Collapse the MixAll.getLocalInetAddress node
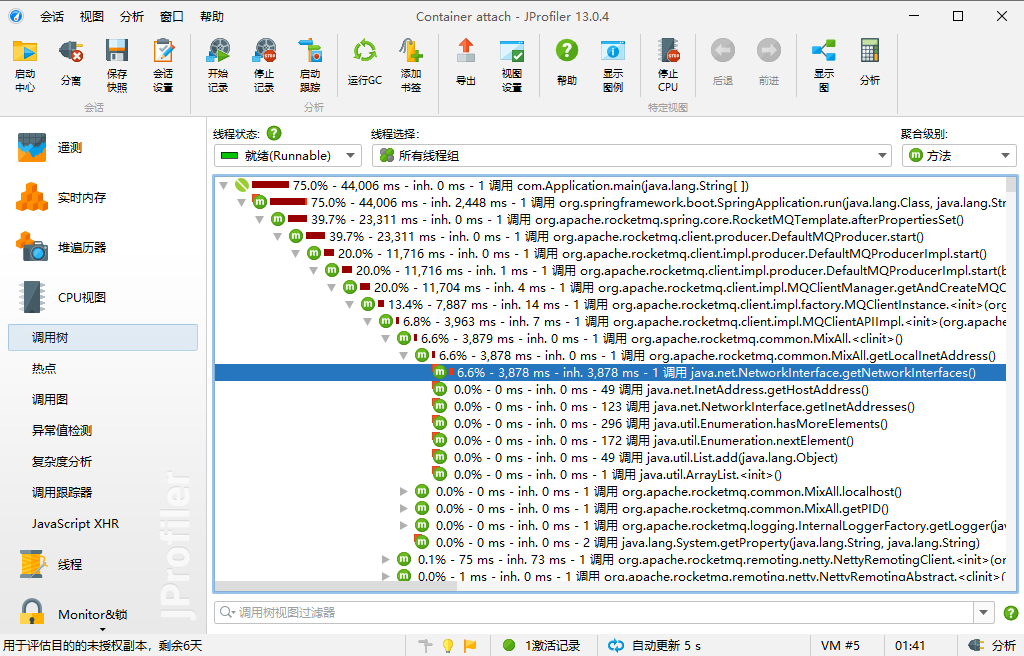 click(404, 355)
